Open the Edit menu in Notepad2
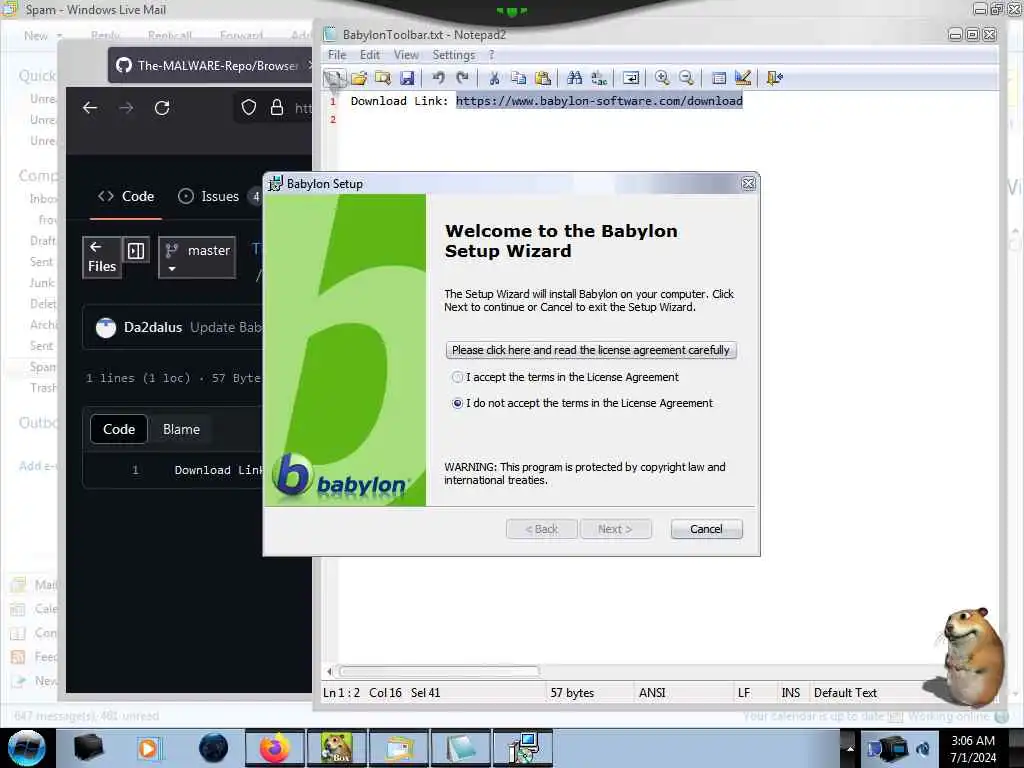The image size is (1024, 768). pos(370,55)
